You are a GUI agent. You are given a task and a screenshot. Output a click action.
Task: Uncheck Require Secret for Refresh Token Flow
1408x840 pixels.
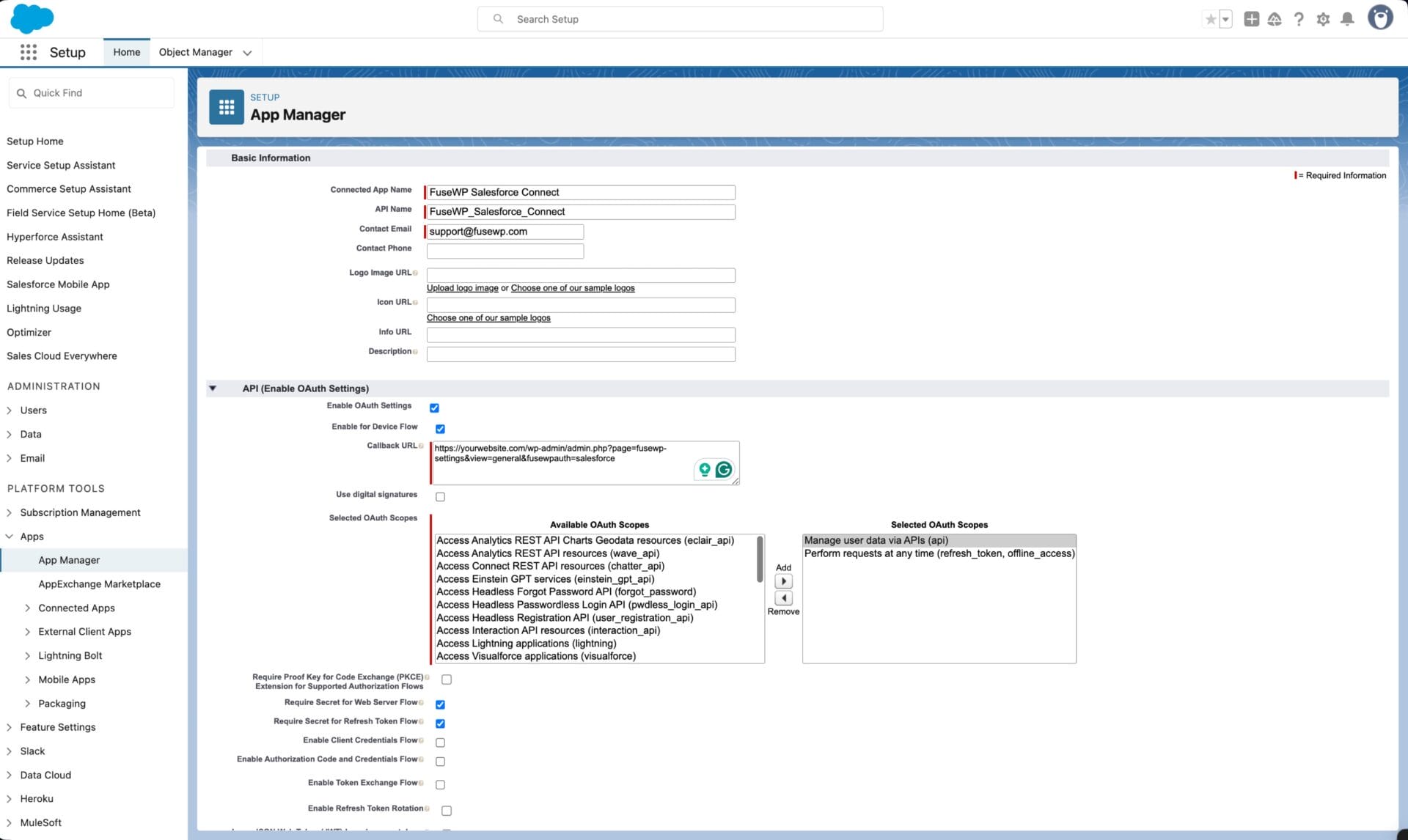440,723
